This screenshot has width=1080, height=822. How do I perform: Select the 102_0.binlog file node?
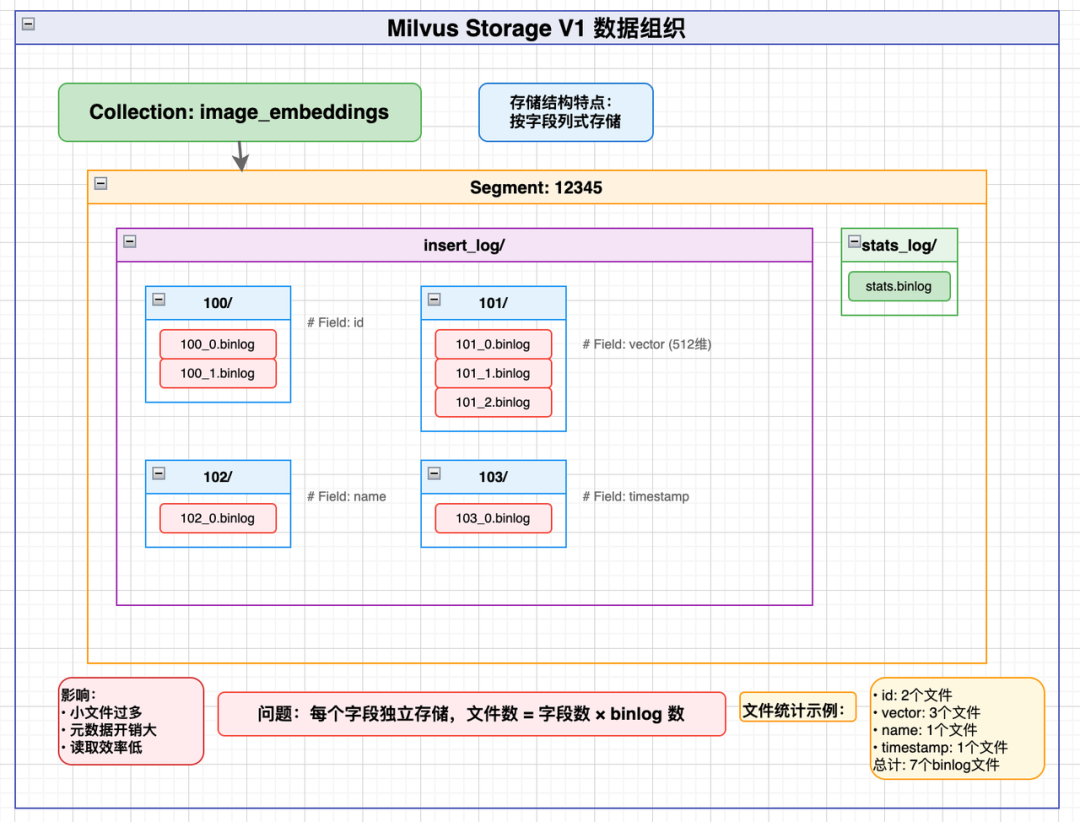pyautogui.click(x=218, y=518)
